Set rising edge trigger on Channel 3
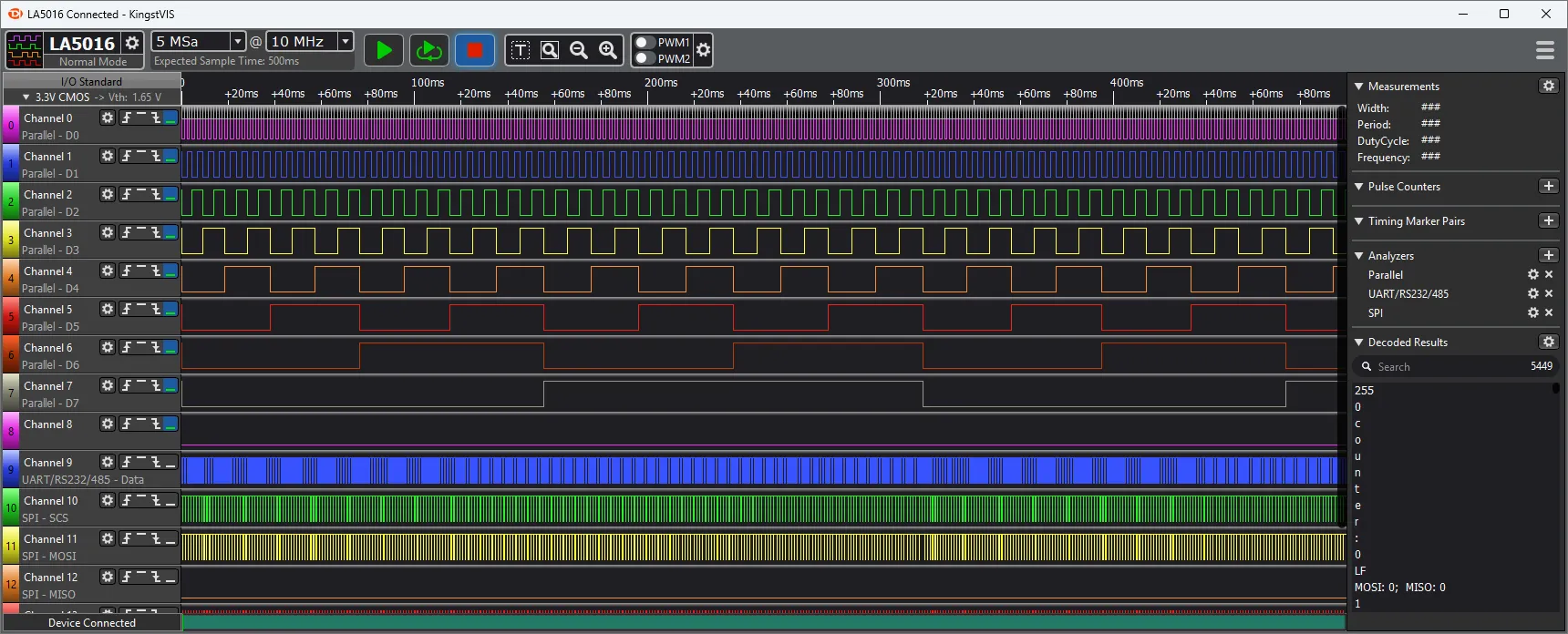This screenshot has width=1568, height=634. click(127, 232)
